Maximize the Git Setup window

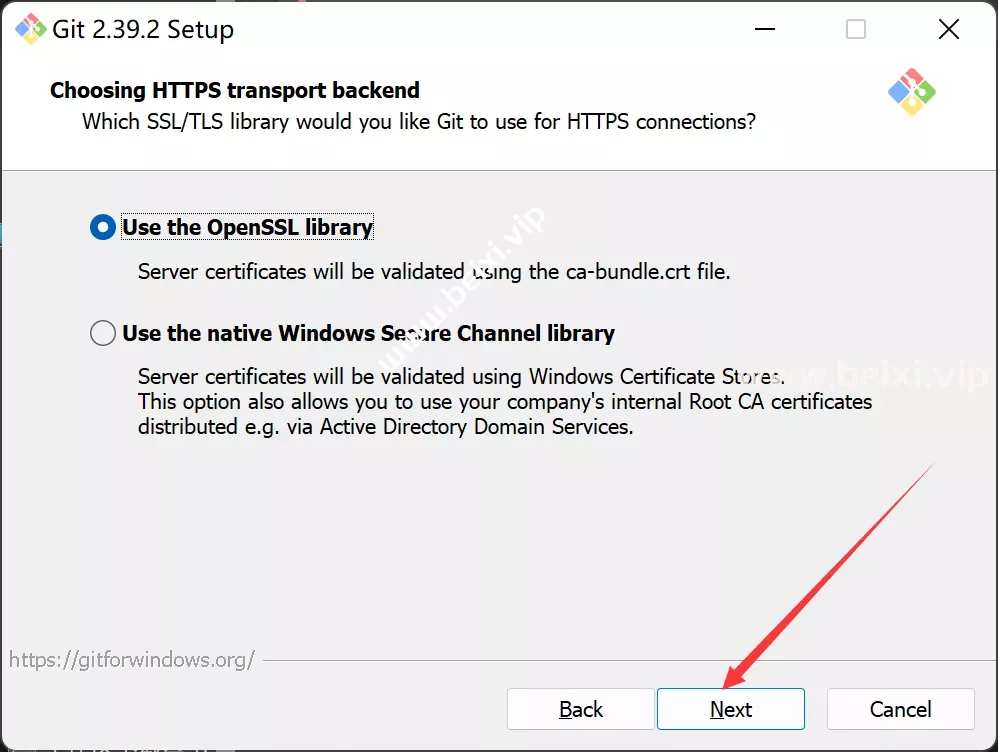pos(855,29)
